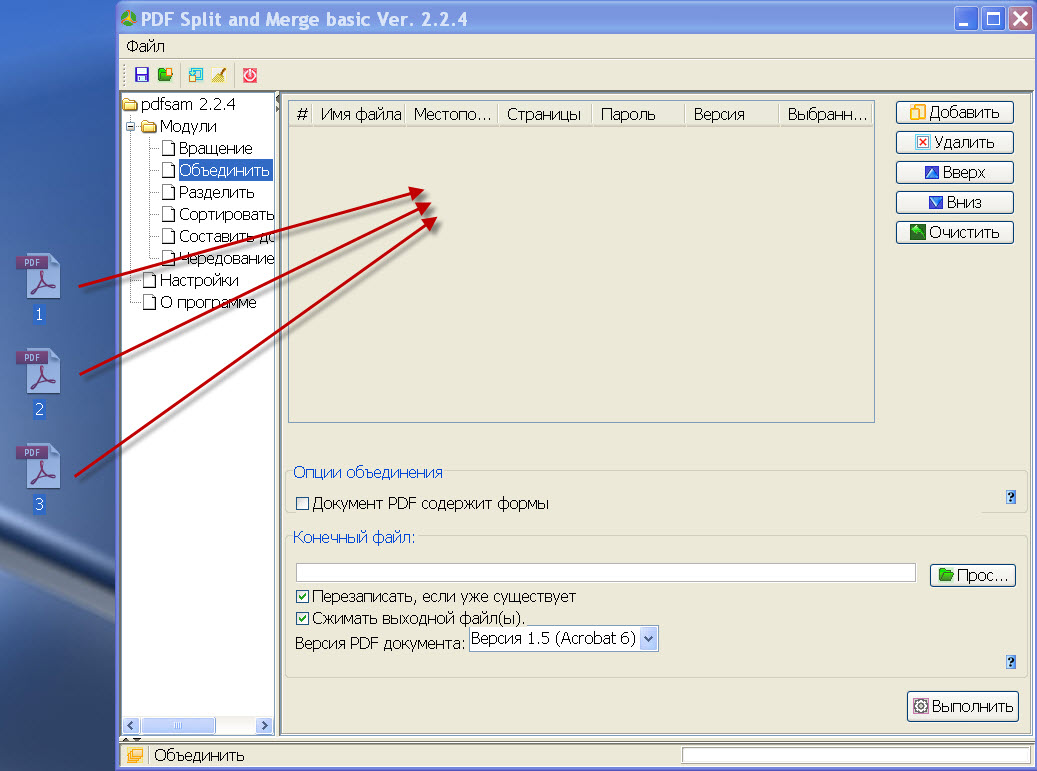Click the help icon in Конечный файл section

[1011, 661]
